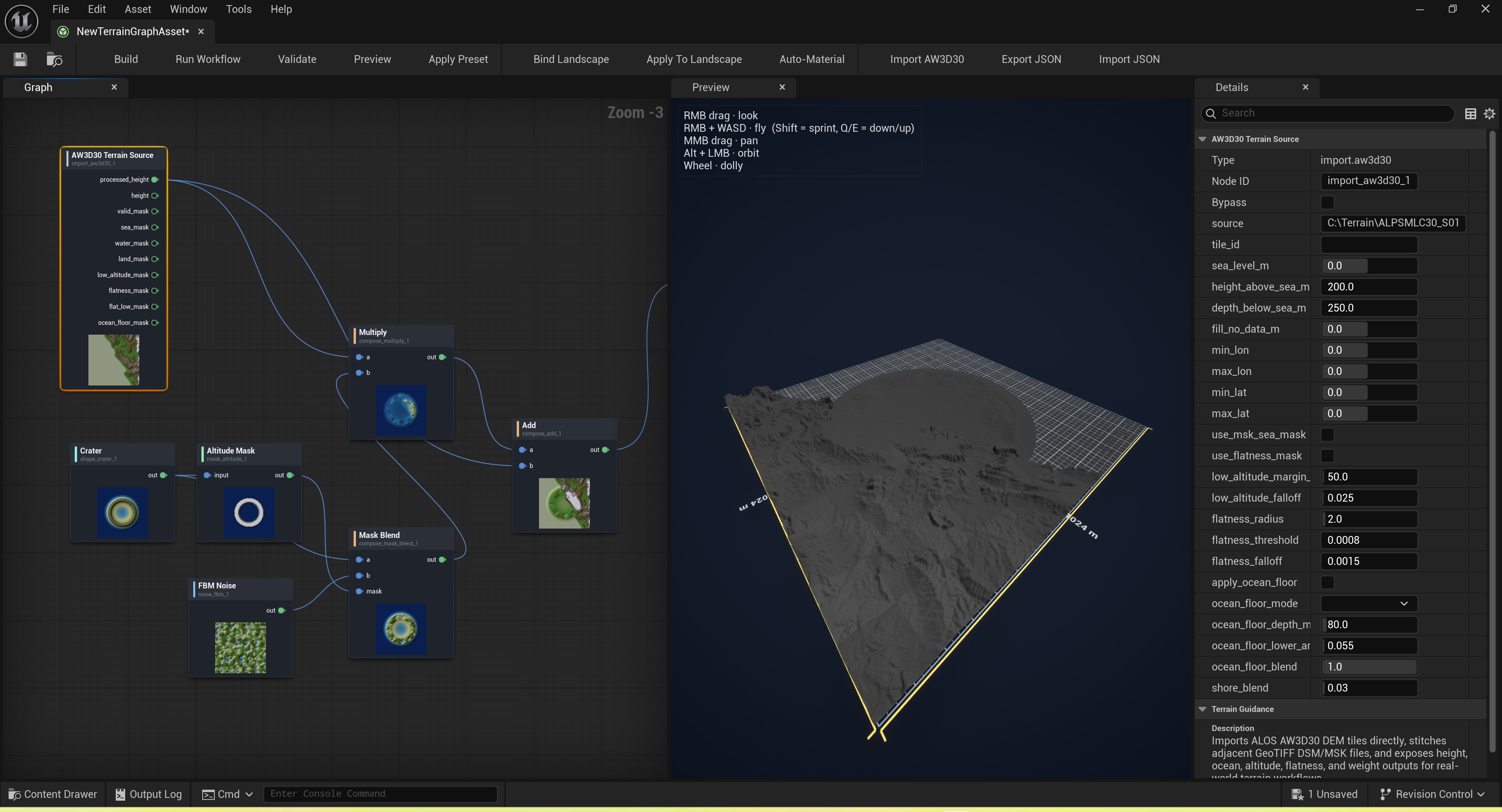Click height_above_sea_m value field
The image size is (1502, 812).
pyautogui.click(x=1369, y=286)
